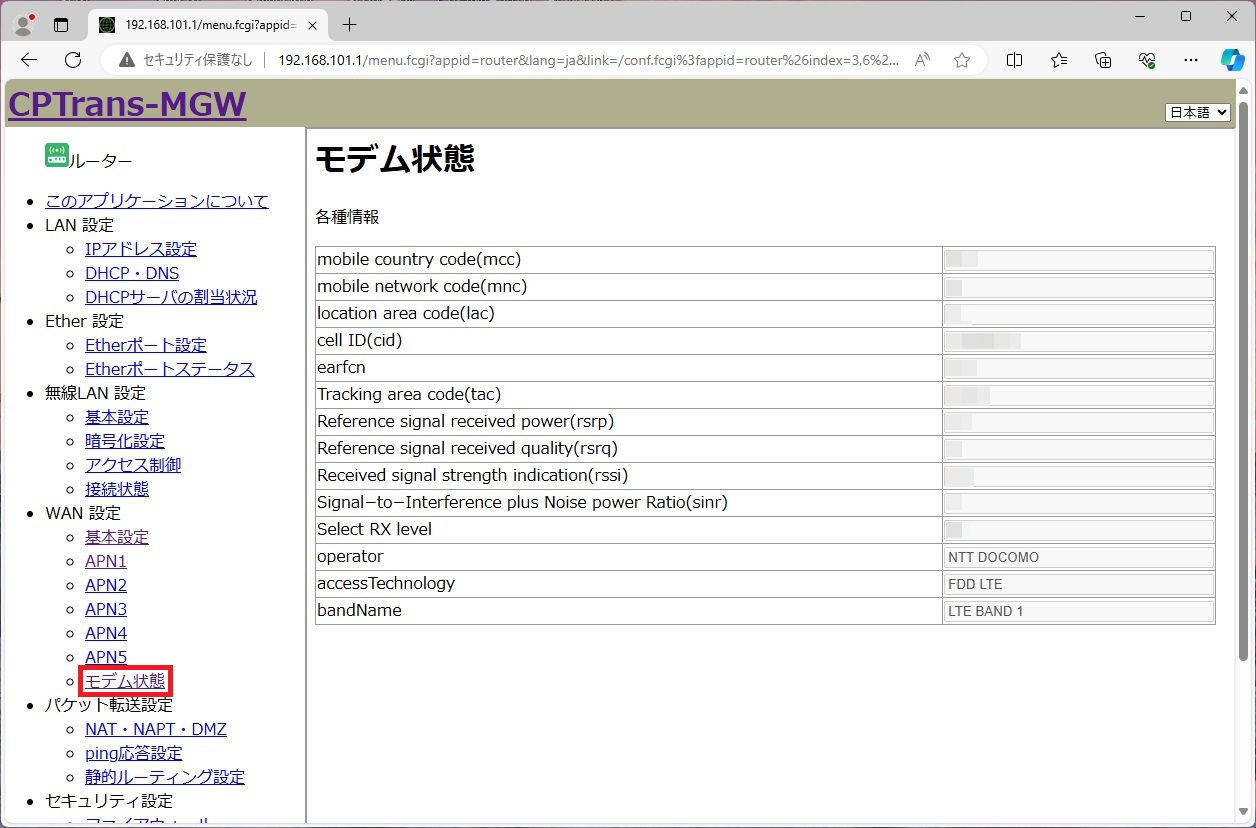Click the browser back arrow
The height and width of the screenshot is (828, 1256).
(29, 60)
